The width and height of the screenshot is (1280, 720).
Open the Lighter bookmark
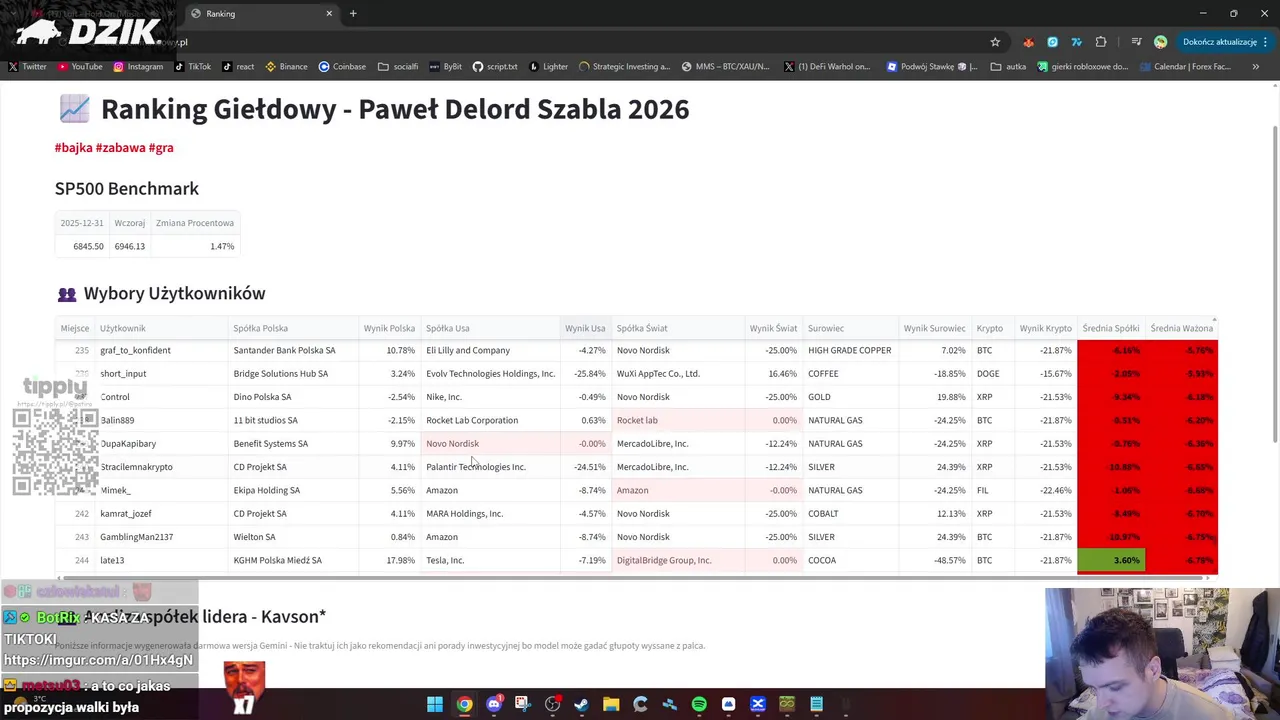click(548, 67)
